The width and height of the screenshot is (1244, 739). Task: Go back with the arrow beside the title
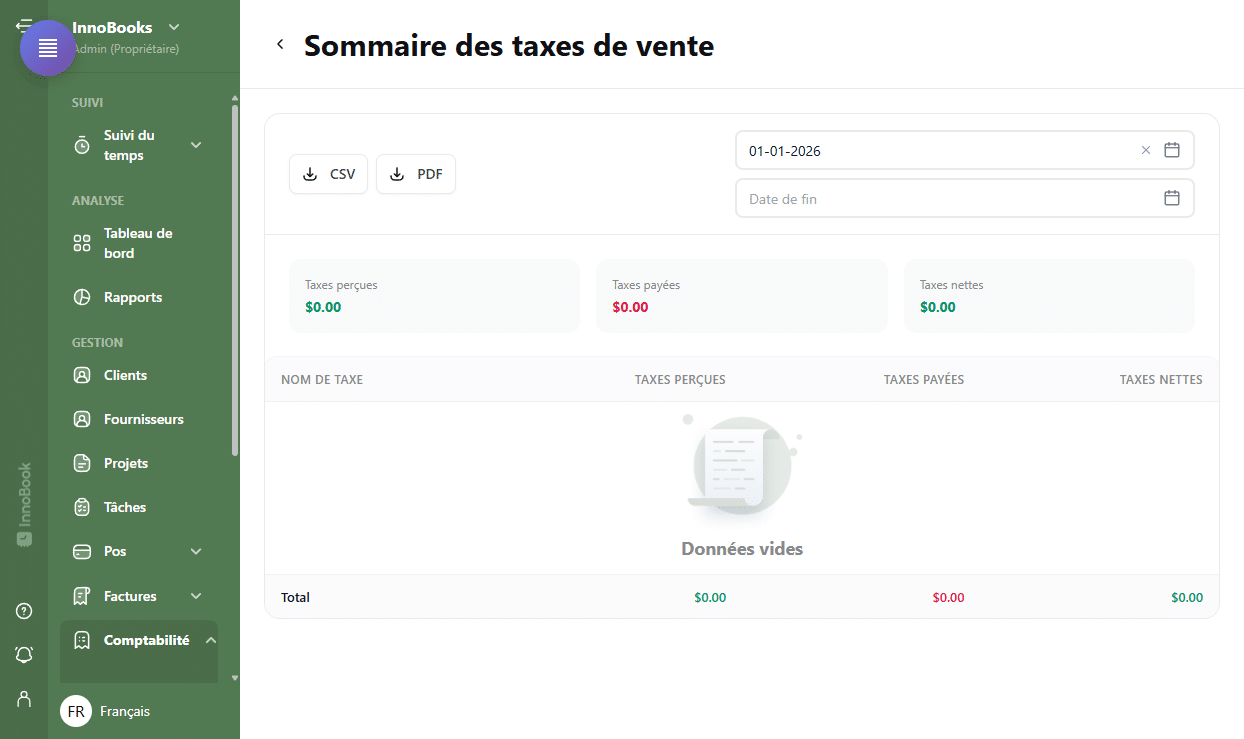pos(280,44)
